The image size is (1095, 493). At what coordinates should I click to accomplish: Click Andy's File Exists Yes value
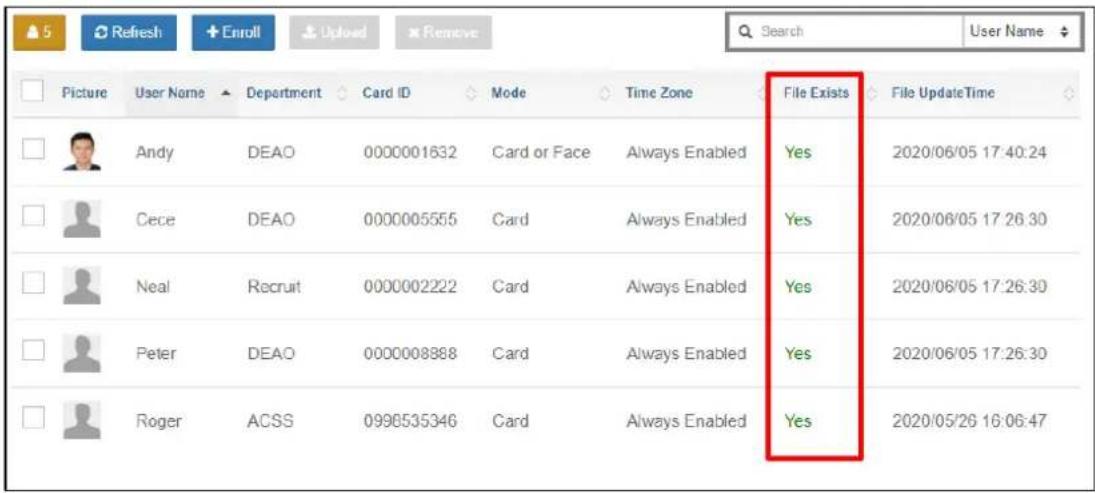click(798, 152)
